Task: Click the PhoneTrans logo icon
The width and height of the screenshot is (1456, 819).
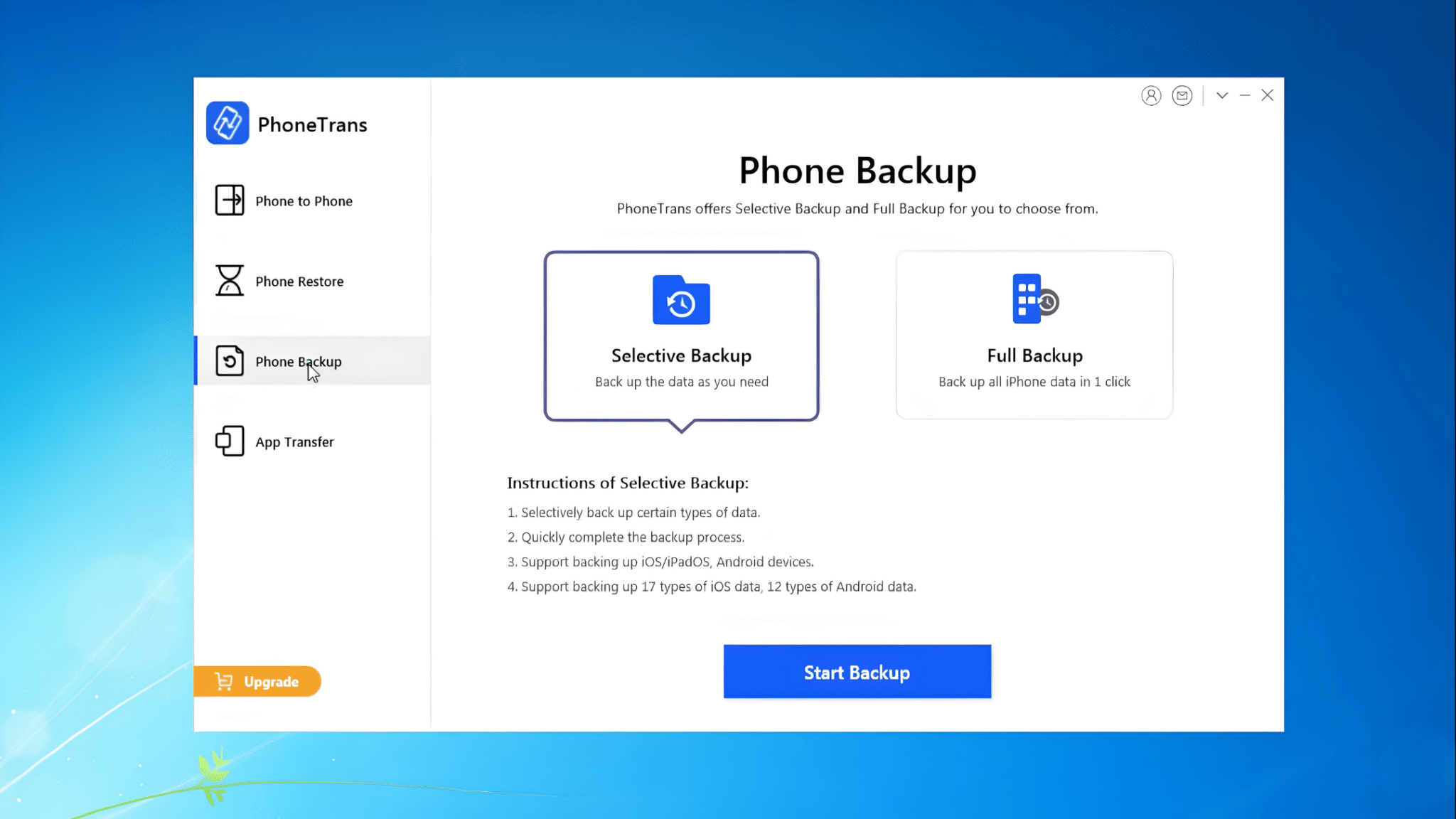Action: tap(227, 123)
